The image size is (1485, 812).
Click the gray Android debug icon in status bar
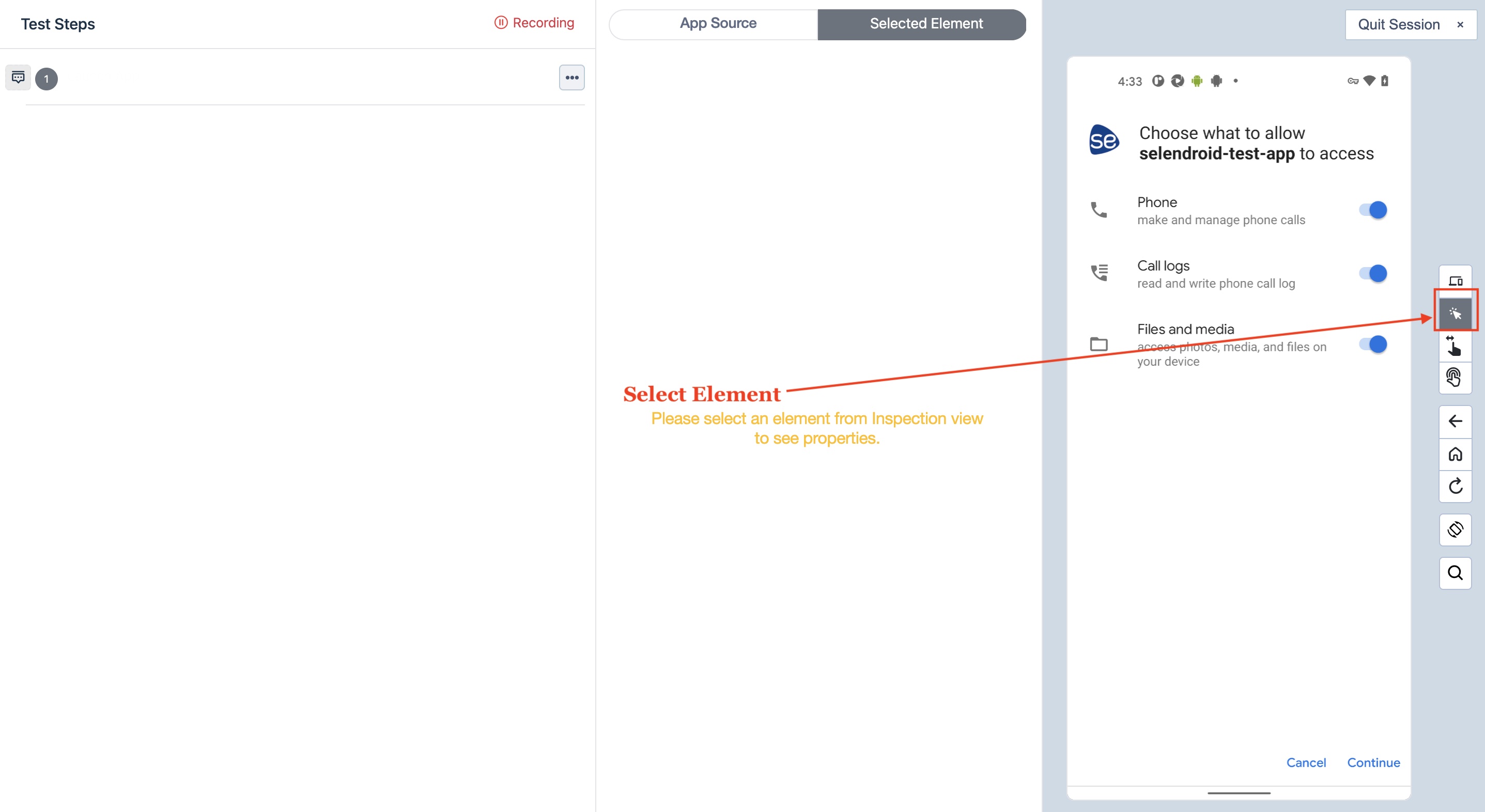pos(1216,81)
